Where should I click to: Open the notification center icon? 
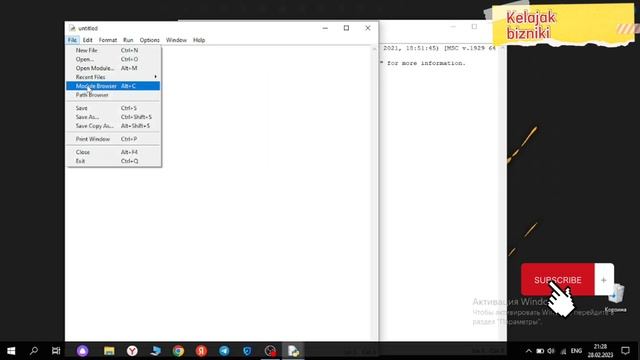click(625, 351)
